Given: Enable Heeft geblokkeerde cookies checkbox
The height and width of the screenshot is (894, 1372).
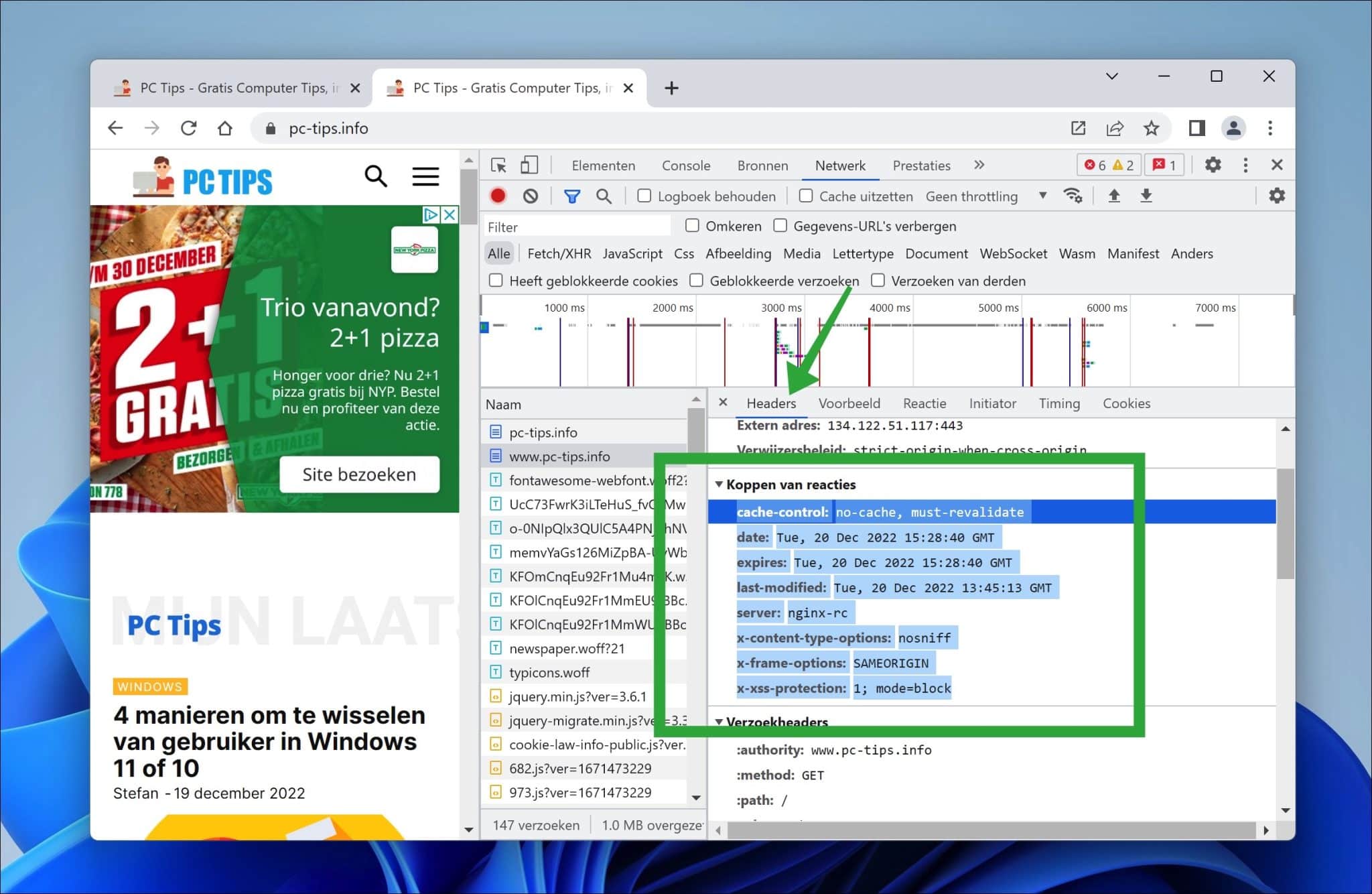Looking at the screenshot, I should pos(496,281).
